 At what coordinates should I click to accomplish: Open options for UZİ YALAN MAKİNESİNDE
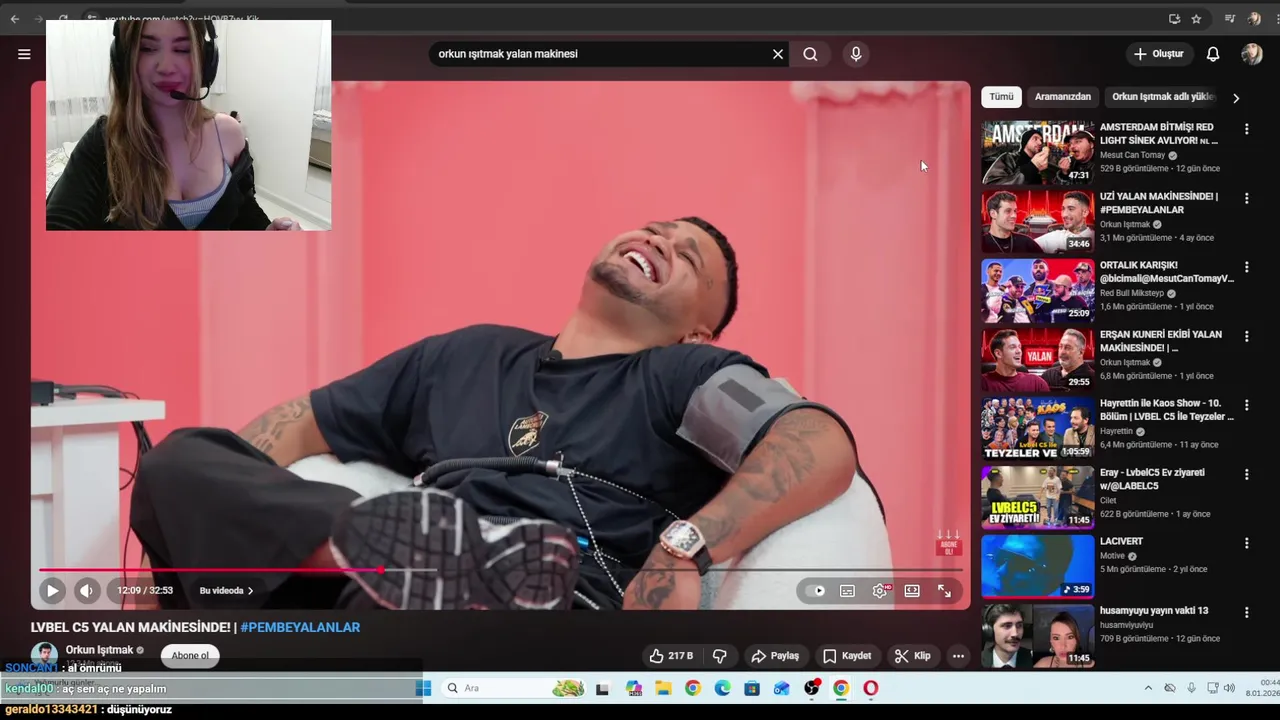point(1246,198)
